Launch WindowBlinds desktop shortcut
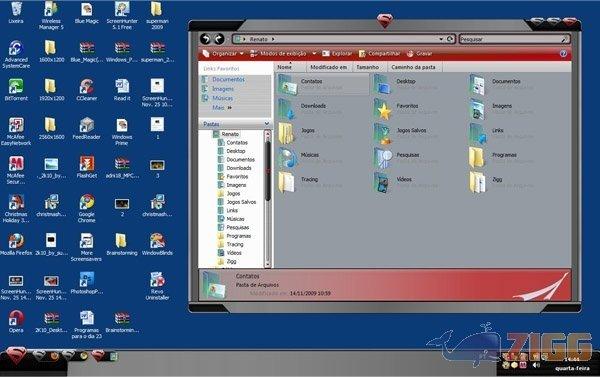 (157, 245)
